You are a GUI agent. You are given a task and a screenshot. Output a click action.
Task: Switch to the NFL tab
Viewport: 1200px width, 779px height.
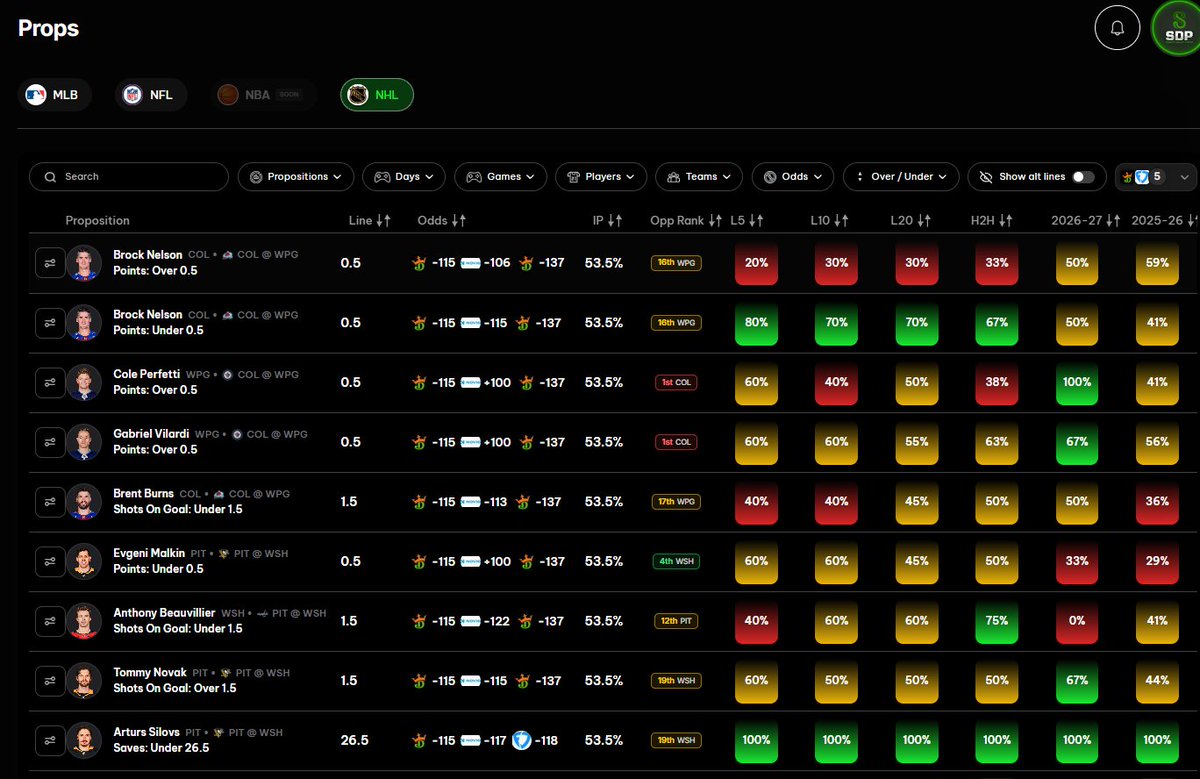[150, 95]
